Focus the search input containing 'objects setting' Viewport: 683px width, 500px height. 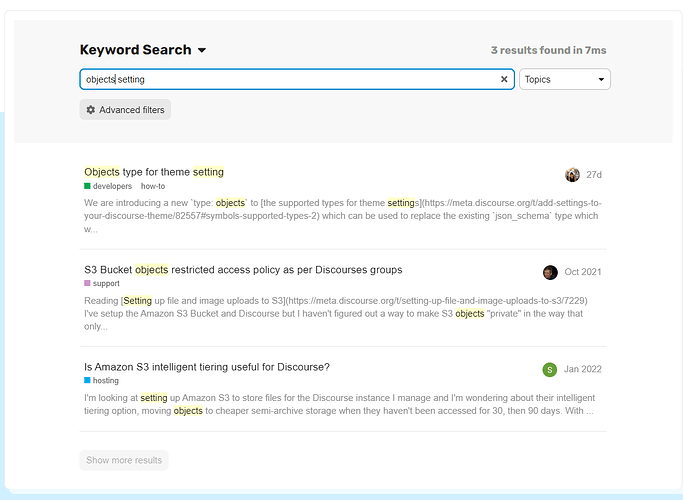coord(297,79)
